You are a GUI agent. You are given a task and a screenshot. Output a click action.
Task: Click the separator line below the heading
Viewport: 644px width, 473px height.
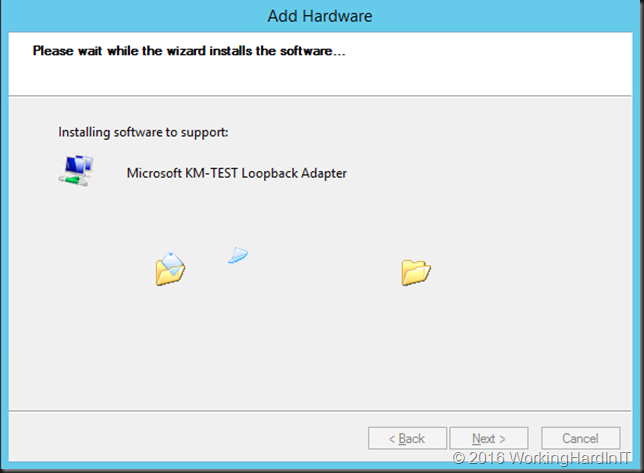[x=320, y=96]
